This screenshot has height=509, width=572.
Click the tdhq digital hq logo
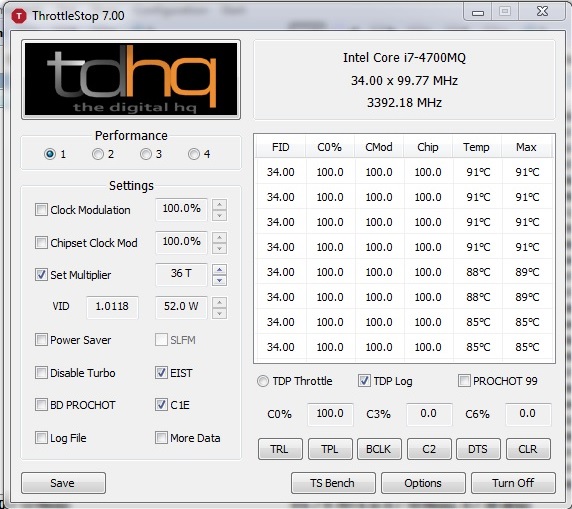point(131,80)
